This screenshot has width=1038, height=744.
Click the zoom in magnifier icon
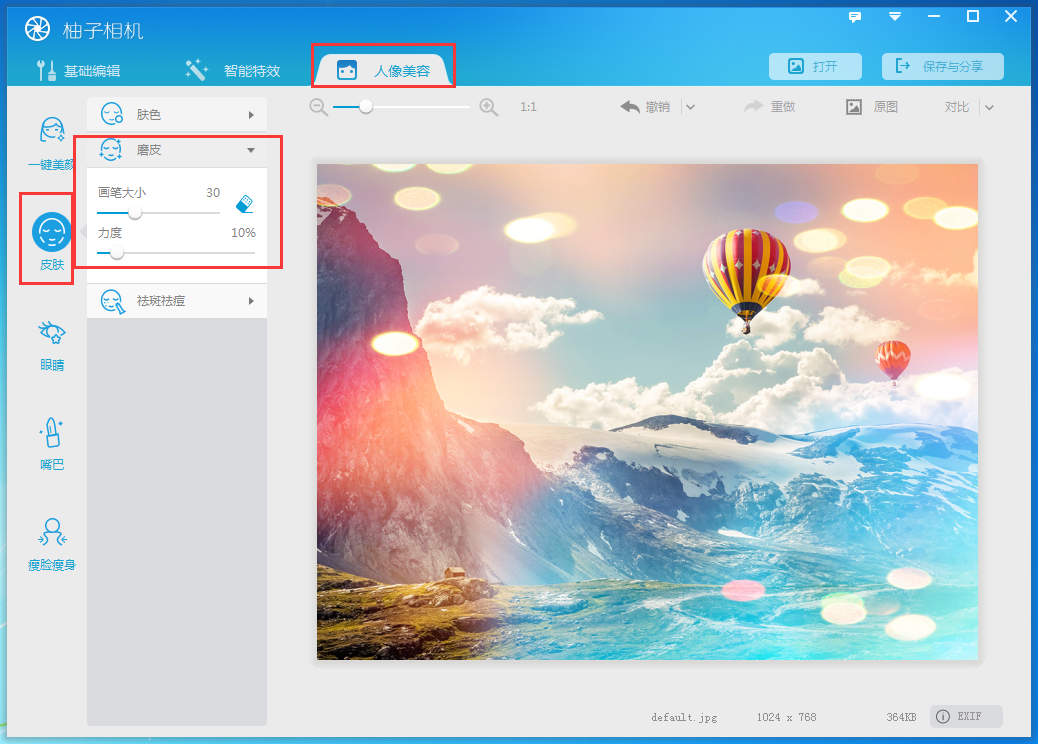pyautogui.click(x=489, y=107)
